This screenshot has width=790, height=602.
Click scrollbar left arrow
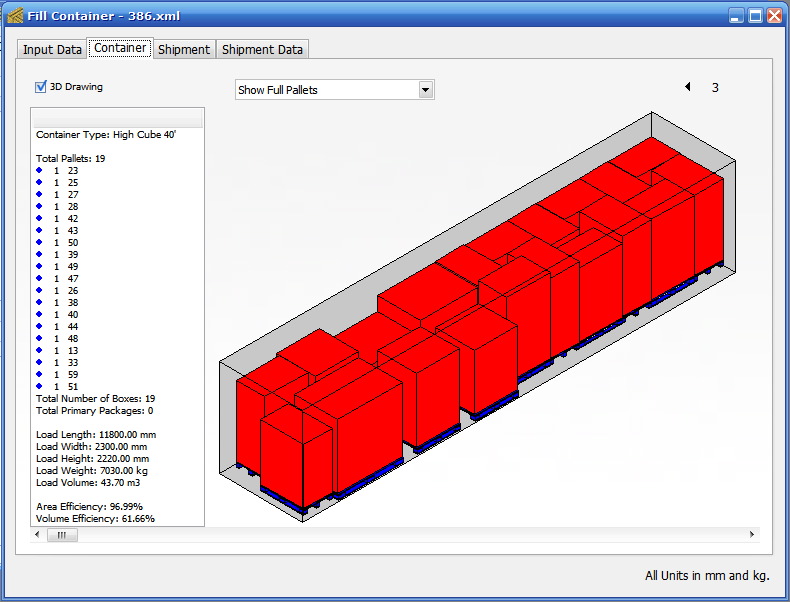click(x=37, y=534)
